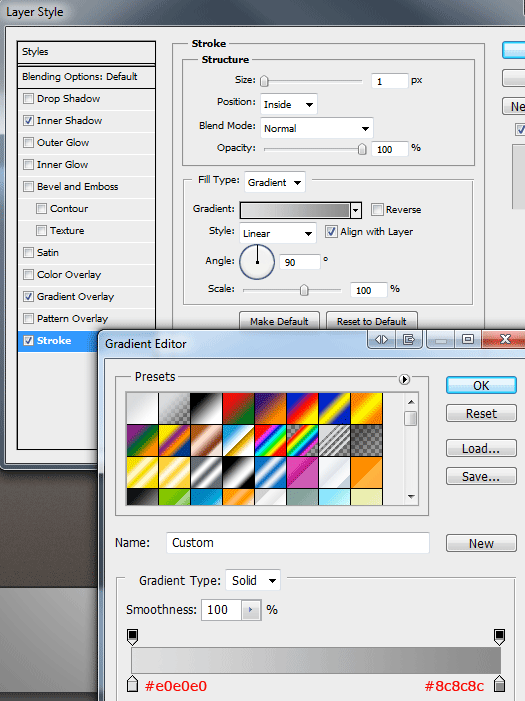Enable the Outer Glow checkbox
The width and height of the screenshot is (525, 701).
tap(28, 142)
